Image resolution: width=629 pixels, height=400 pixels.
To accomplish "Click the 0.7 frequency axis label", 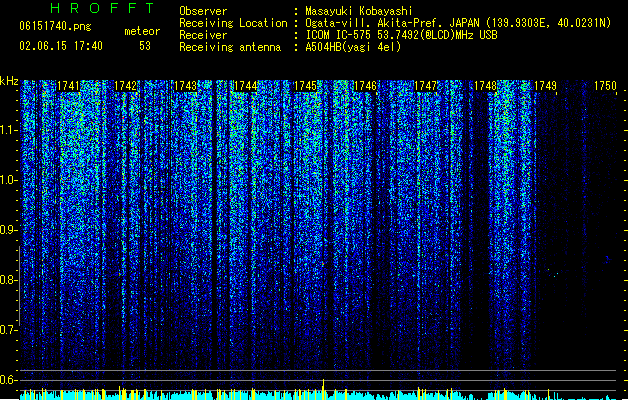I will (8, 330).
